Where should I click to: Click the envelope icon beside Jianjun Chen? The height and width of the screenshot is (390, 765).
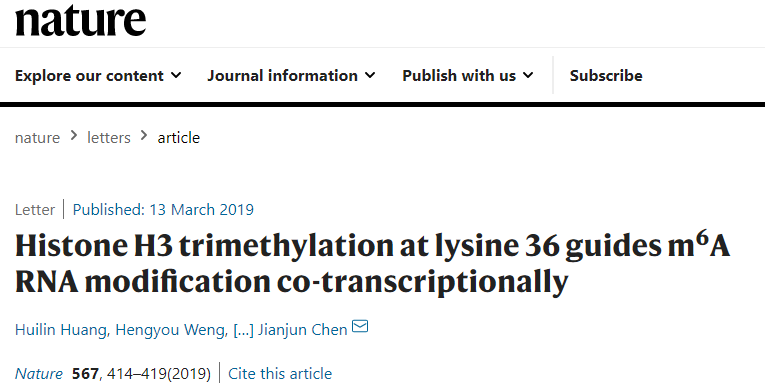click(x=360, y=326)
